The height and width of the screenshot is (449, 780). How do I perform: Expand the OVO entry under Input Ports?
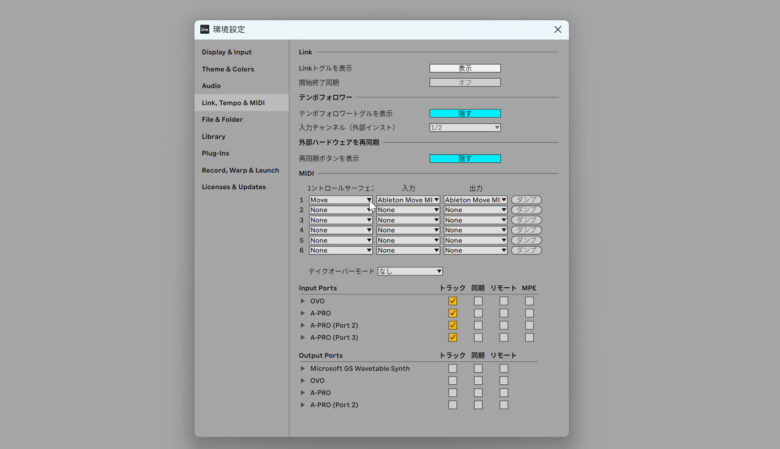pos(303,301)
